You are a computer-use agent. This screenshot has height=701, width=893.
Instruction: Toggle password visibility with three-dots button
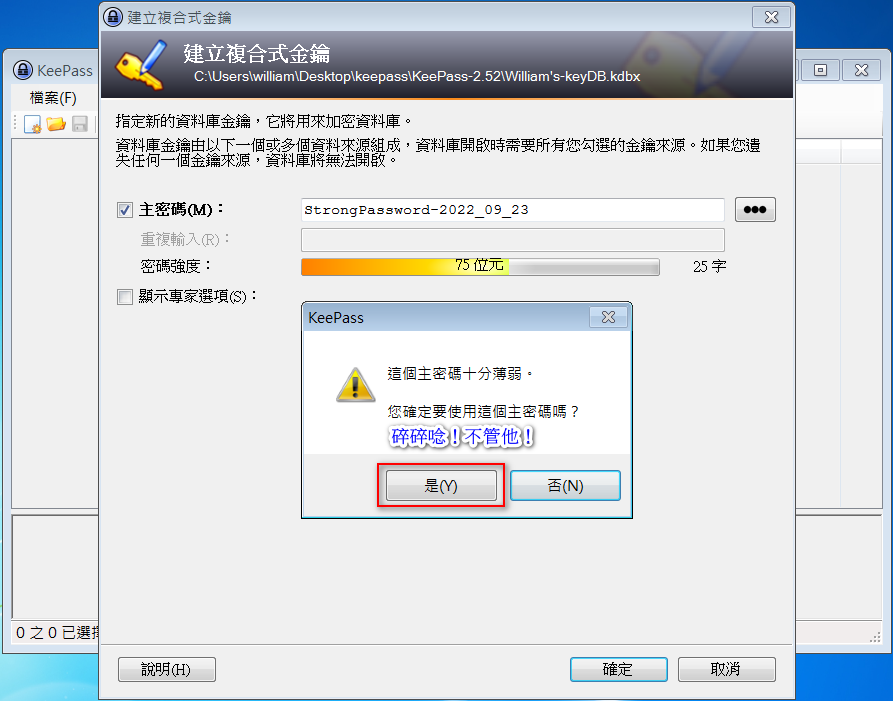tap(755, 210)
